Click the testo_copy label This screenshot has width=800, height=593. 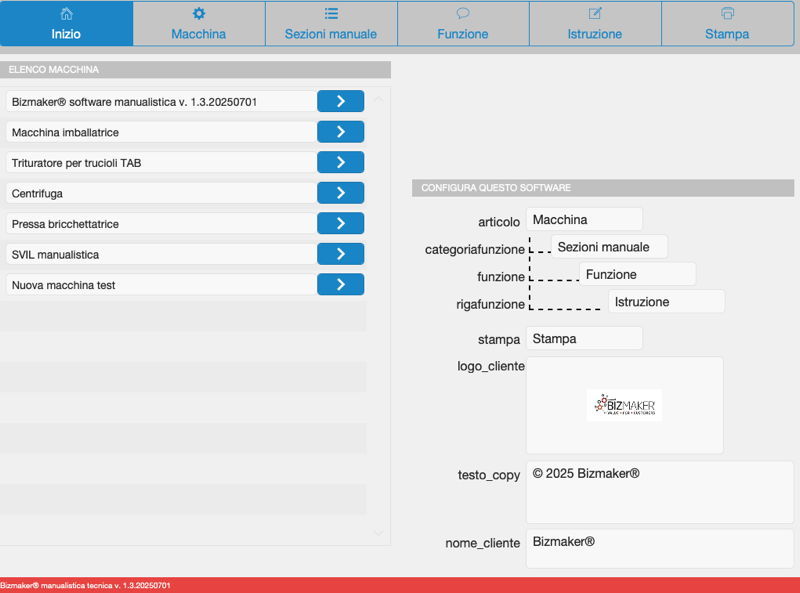coord(489,475)
